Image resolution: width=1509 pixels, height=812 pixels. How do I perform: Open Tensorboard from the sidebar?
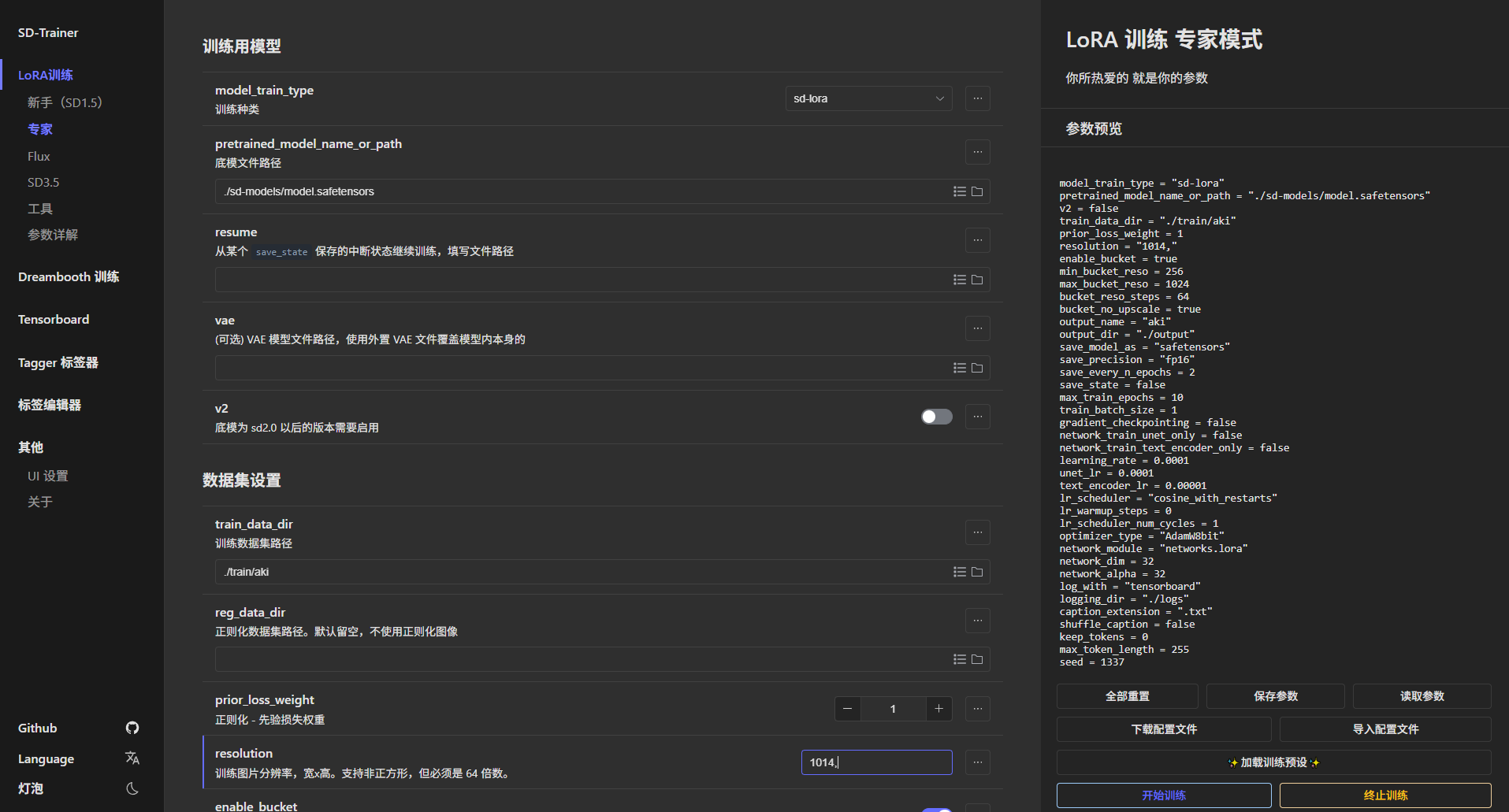(x=54, y=319)
